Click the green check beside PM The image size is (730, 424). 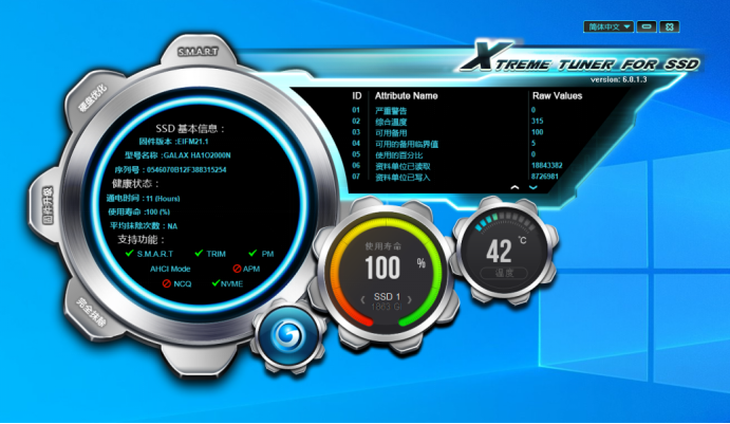pyautogui.click(x=253, y=253)
